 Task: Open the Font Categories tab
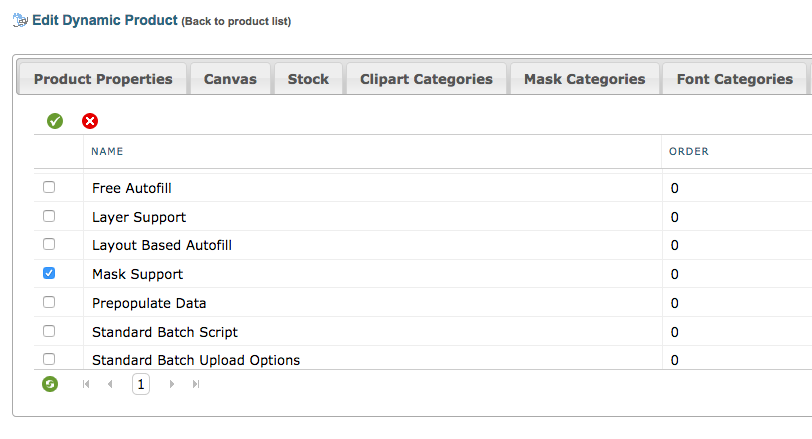tap(734, 79)
